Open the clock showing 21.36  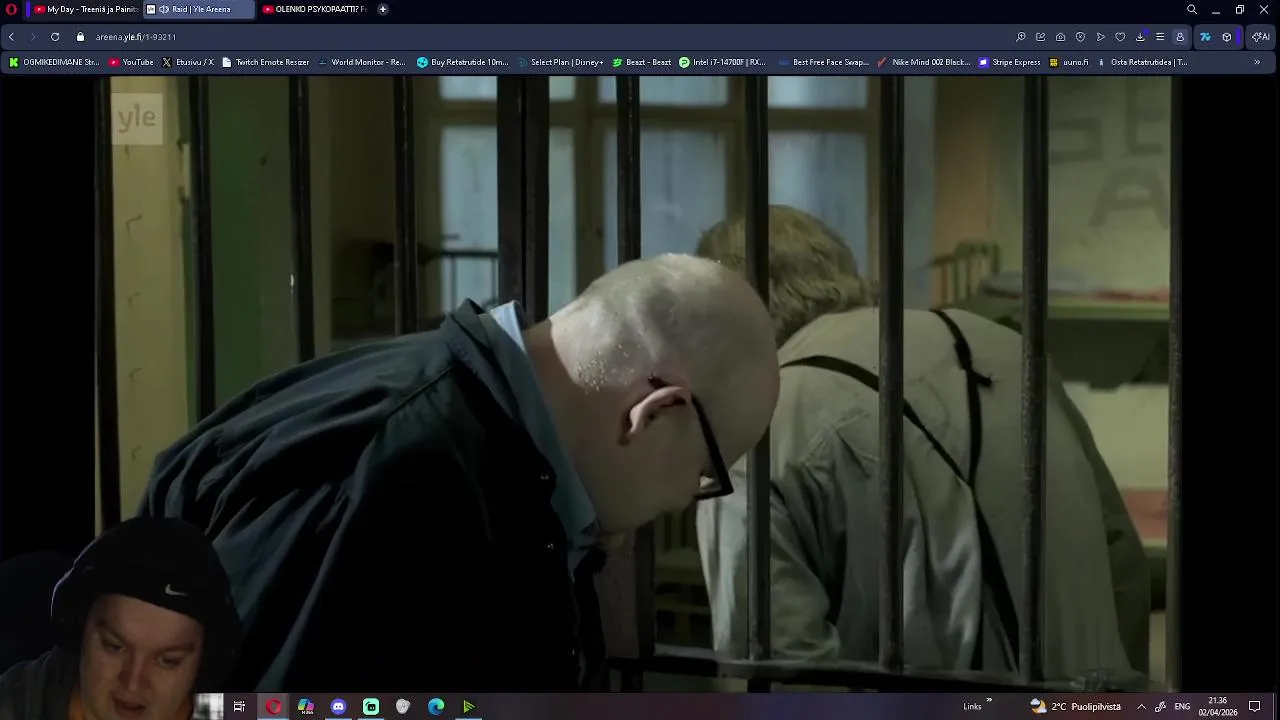[x=1218, y=707]
